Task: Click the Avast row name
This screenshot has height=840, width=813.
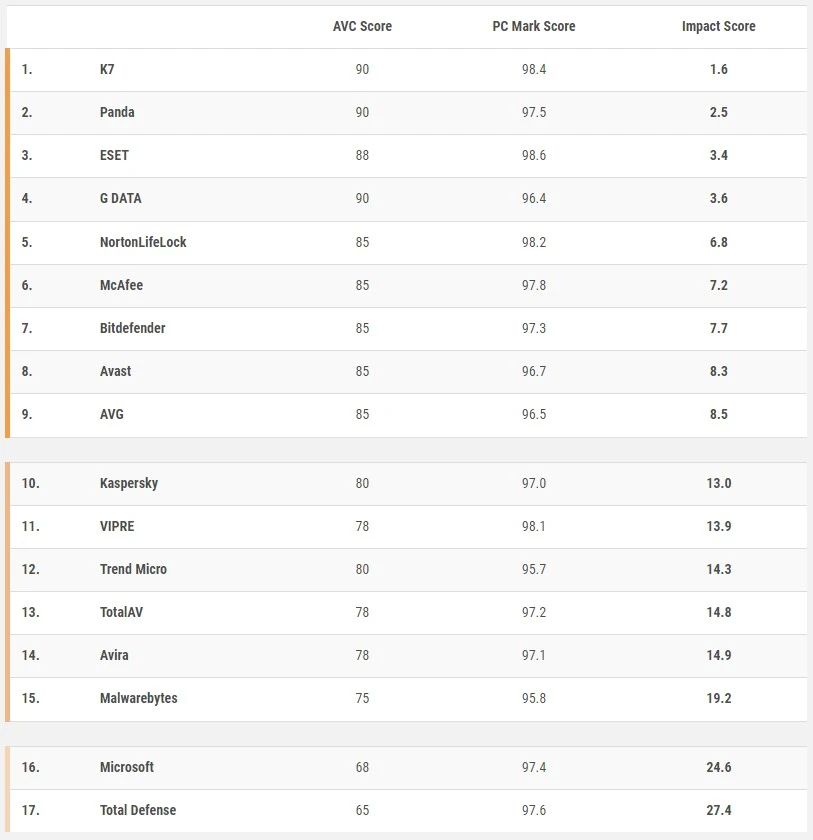Action: (x=115, y=371)
